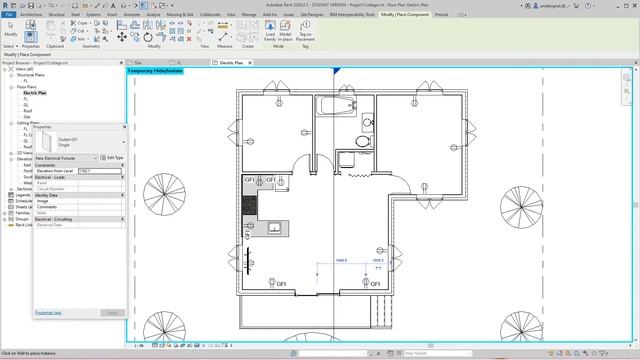Click the Revit application R logo
640x360 pixels.
click(x=5, y=5)
